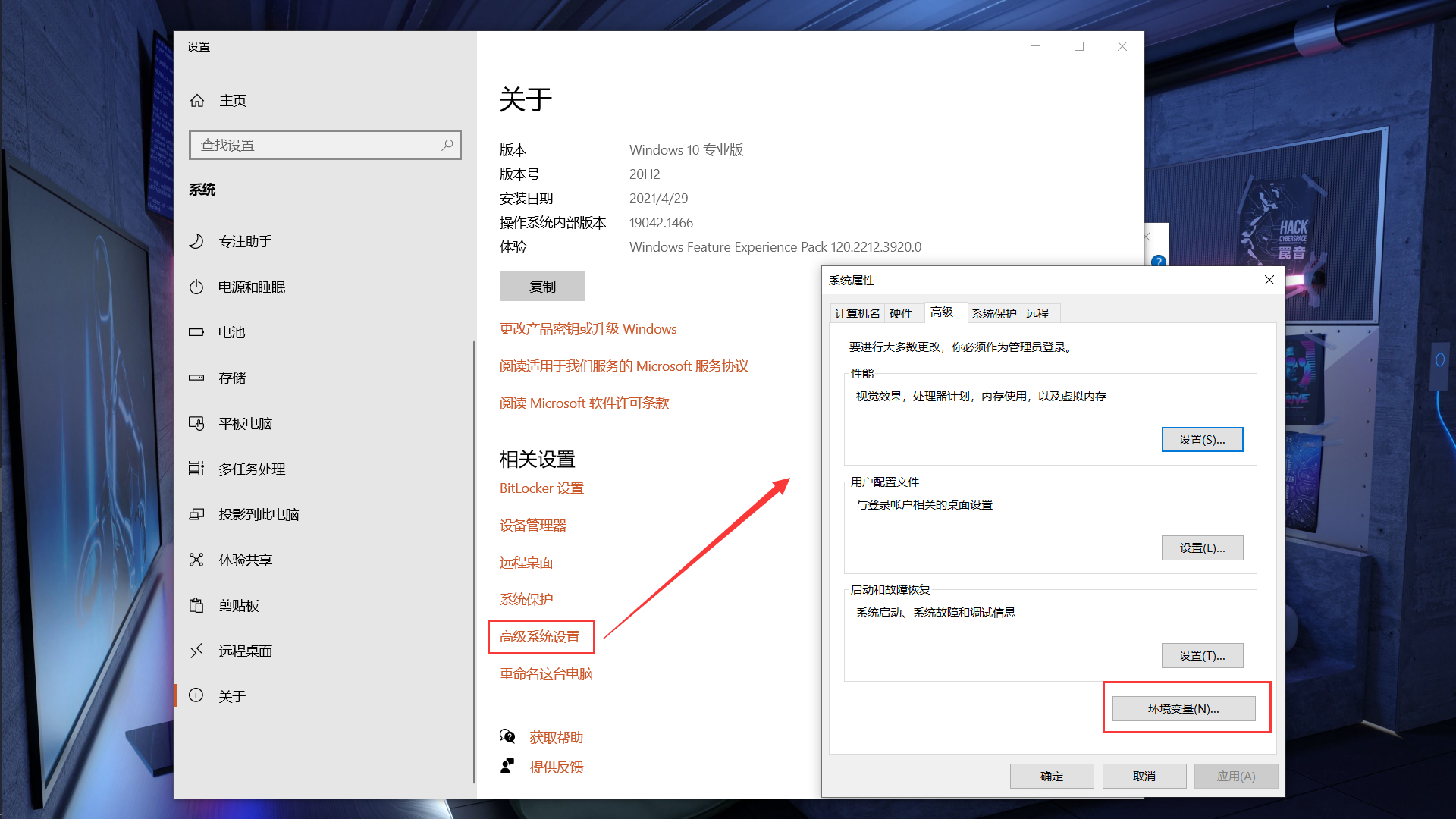Open the 系统保护 tab in 系统属性
Image resolution: width=1456 pixels, height=819 pixels.
[x=993, y=313]
